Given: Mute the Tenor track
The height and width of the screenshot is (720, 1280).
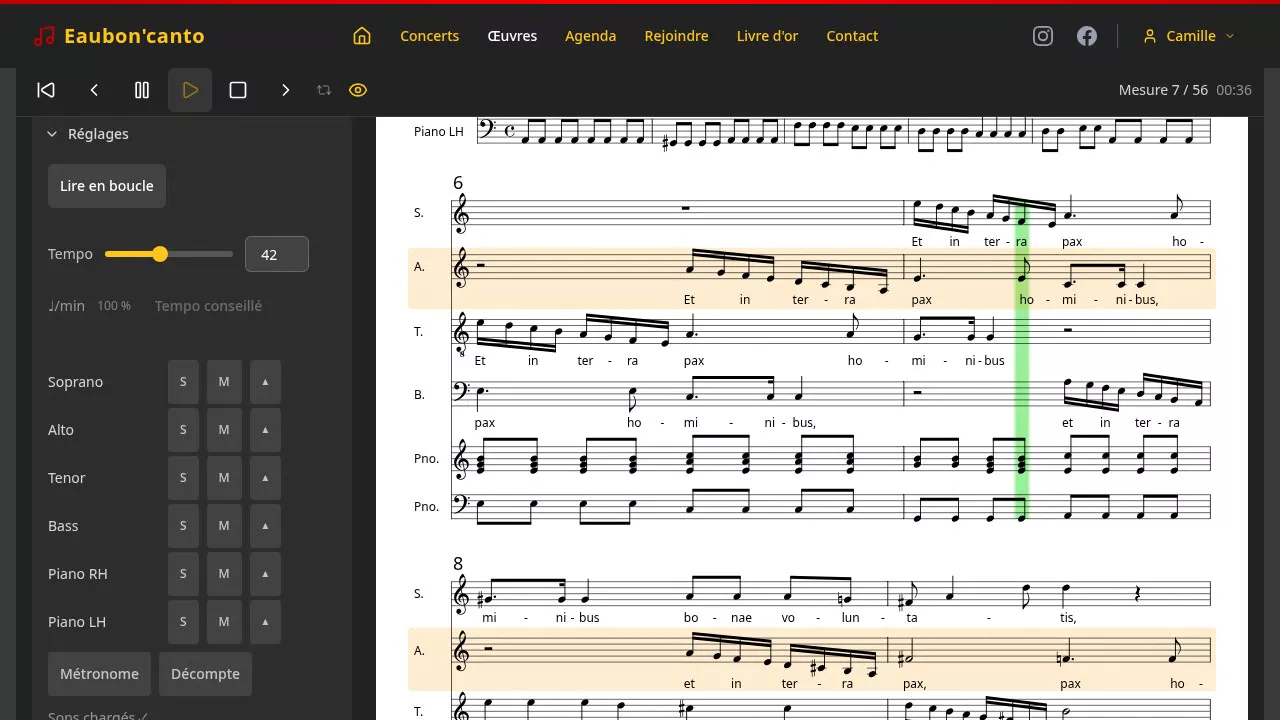Looking at the screenshot, I should click(x=224, y=478).
